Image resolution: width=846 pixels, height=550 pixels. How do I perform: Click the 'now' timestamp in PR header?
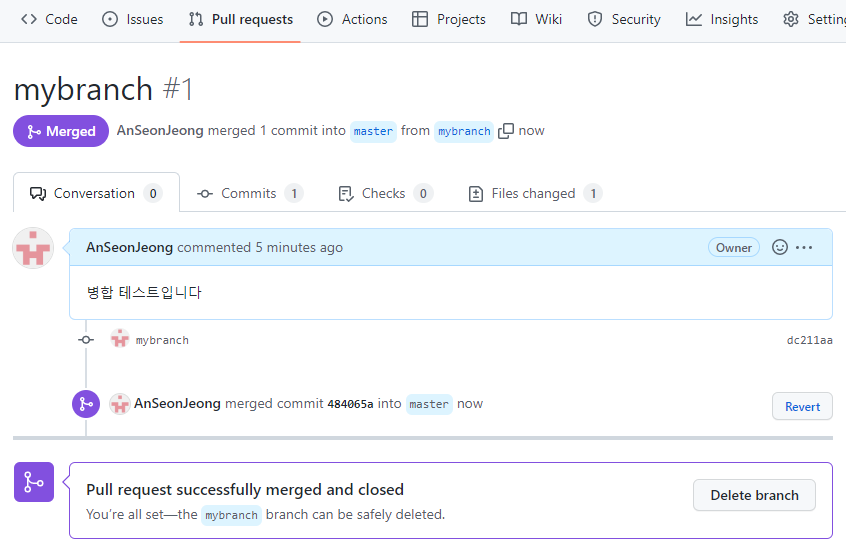coord(531,131)
